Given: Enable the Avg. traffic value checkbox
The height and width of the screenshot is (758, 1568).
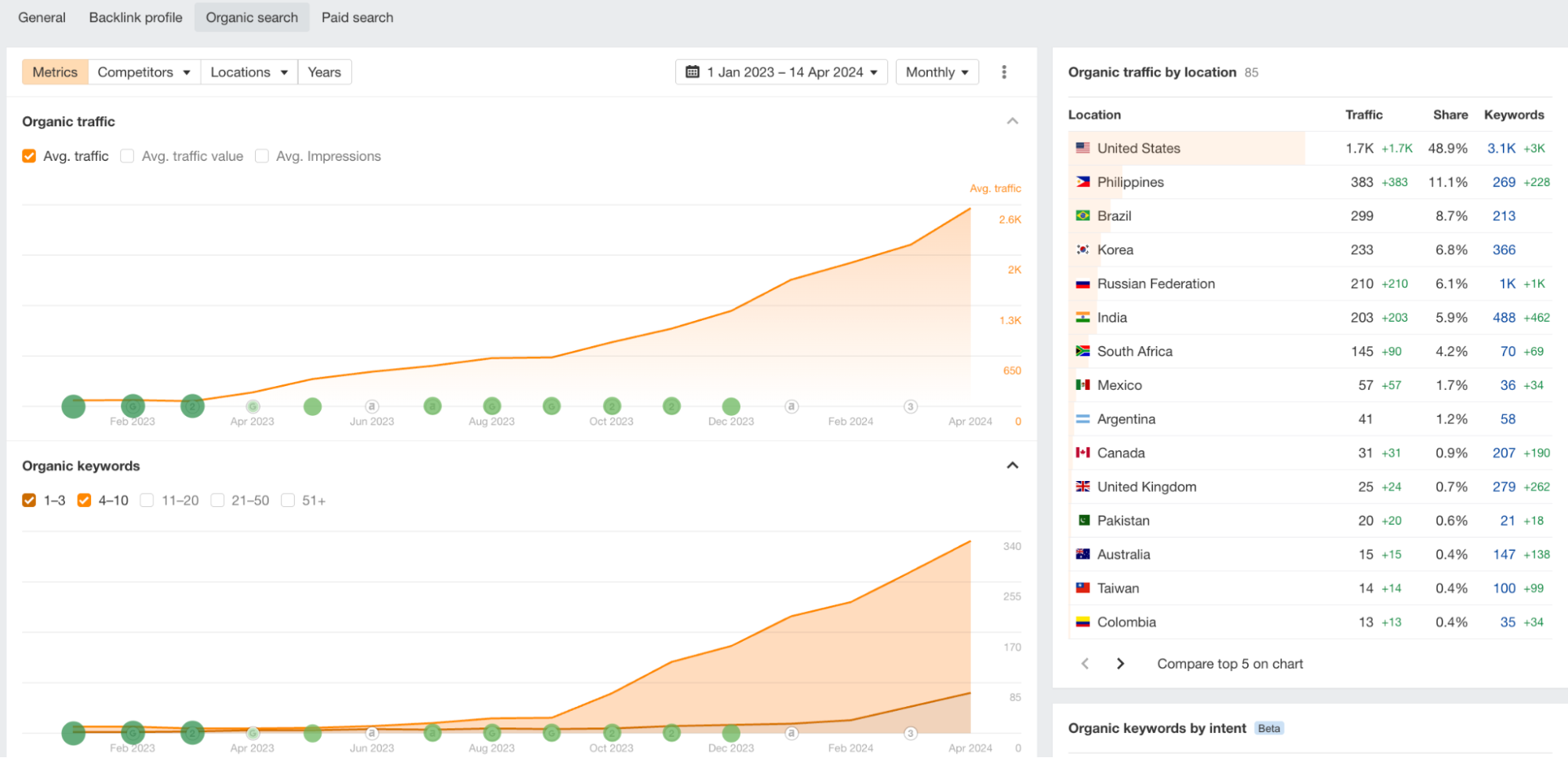Looking at the screenshot, I should [x=127, y=156].
